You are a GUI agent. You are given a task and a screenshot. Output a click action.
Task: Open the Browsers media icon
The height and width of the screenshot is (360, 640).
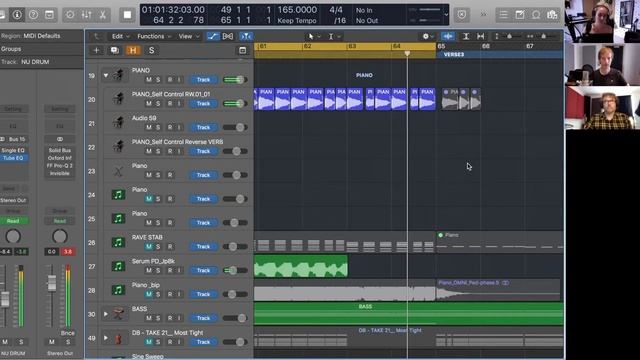(552, 15)
